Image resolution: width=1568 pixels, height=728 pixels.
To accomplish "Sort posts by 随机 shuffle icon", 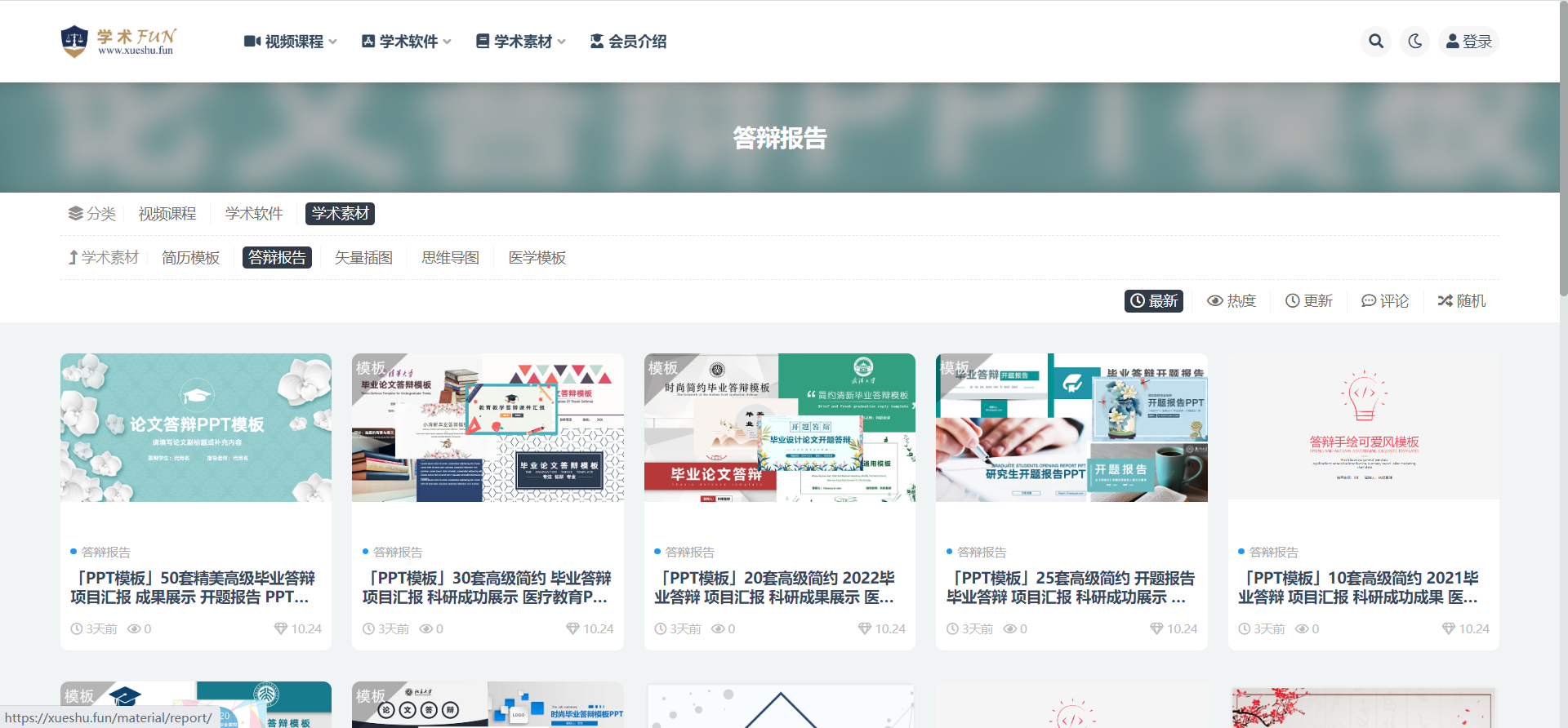I will pos(1462,301).
